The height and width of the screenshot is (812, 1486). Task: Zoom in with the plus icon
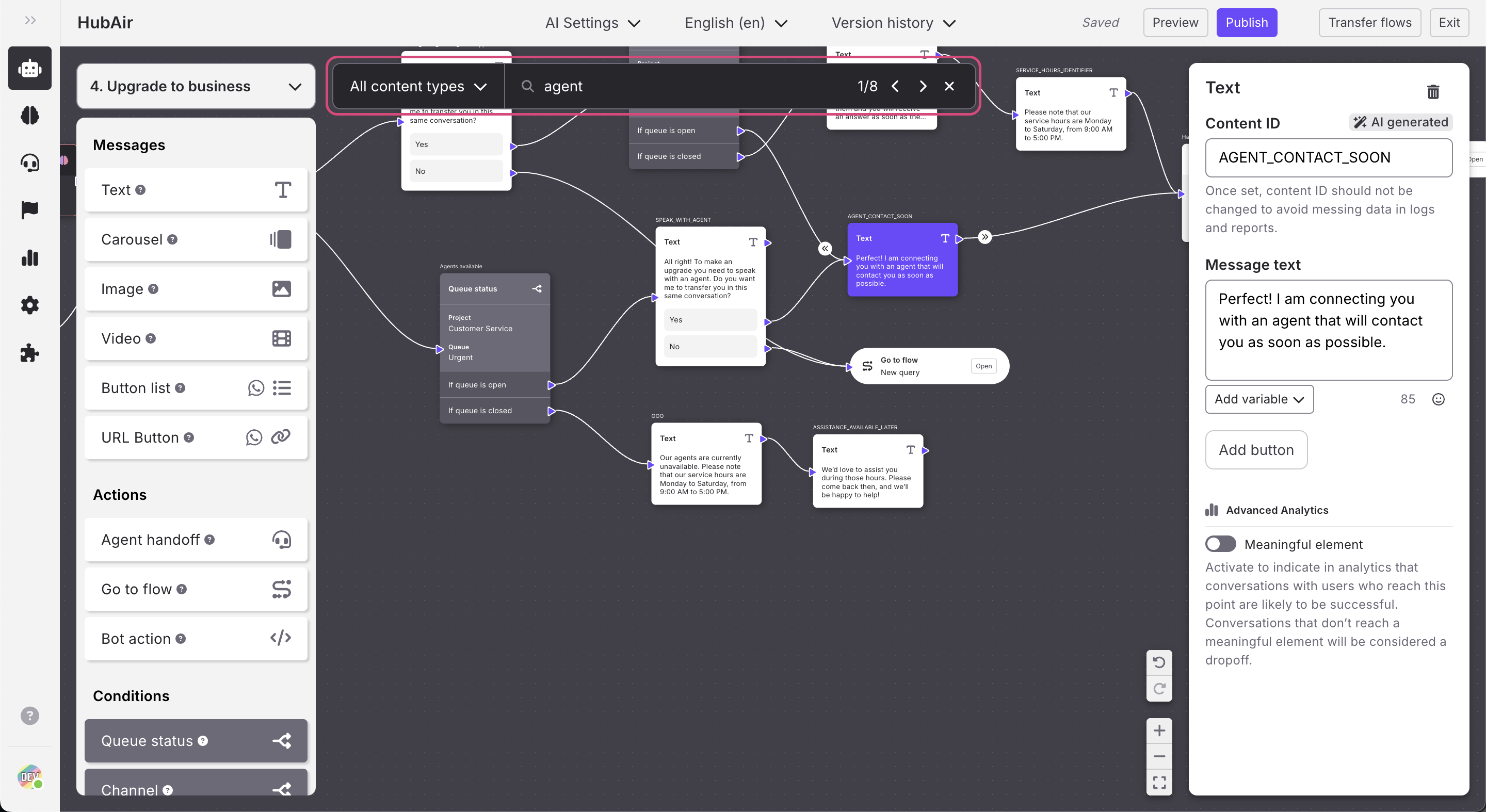pyautogui.click(x=1159, y=730)
